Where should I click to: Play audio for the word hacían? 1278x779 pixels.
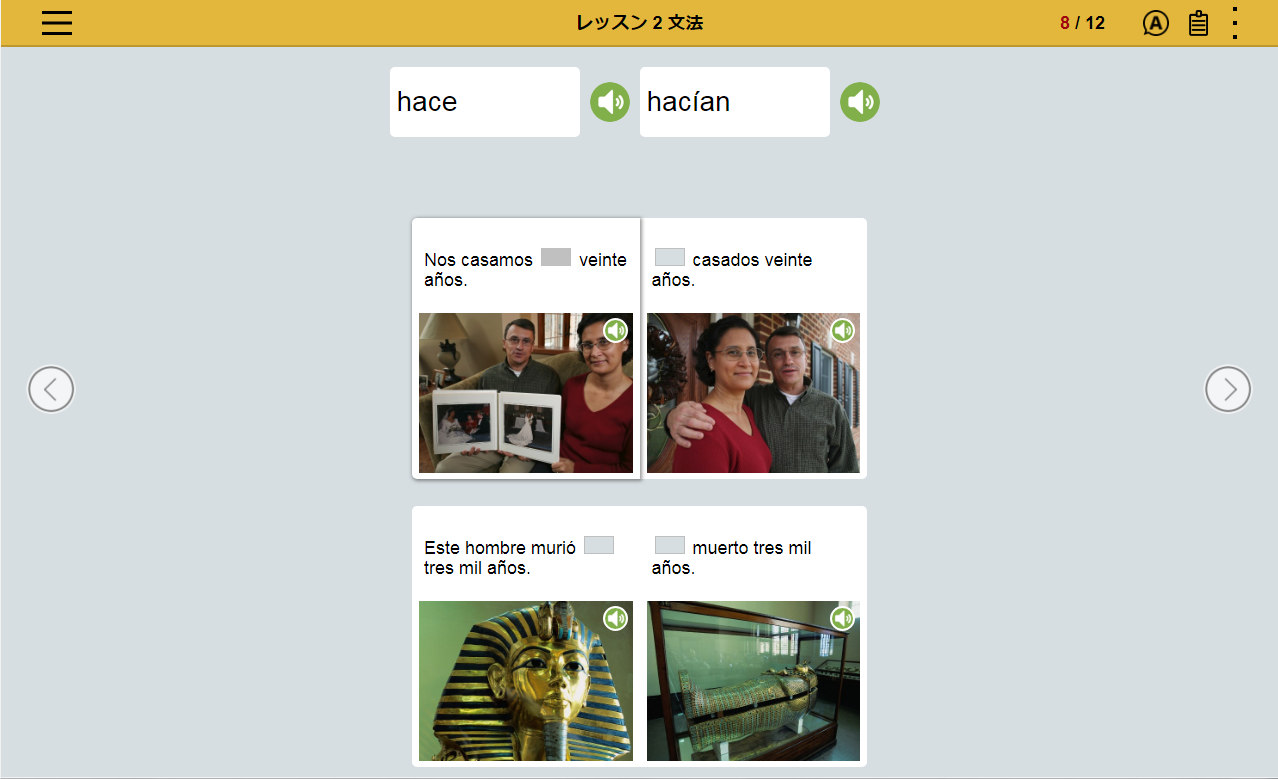point(859,102)
